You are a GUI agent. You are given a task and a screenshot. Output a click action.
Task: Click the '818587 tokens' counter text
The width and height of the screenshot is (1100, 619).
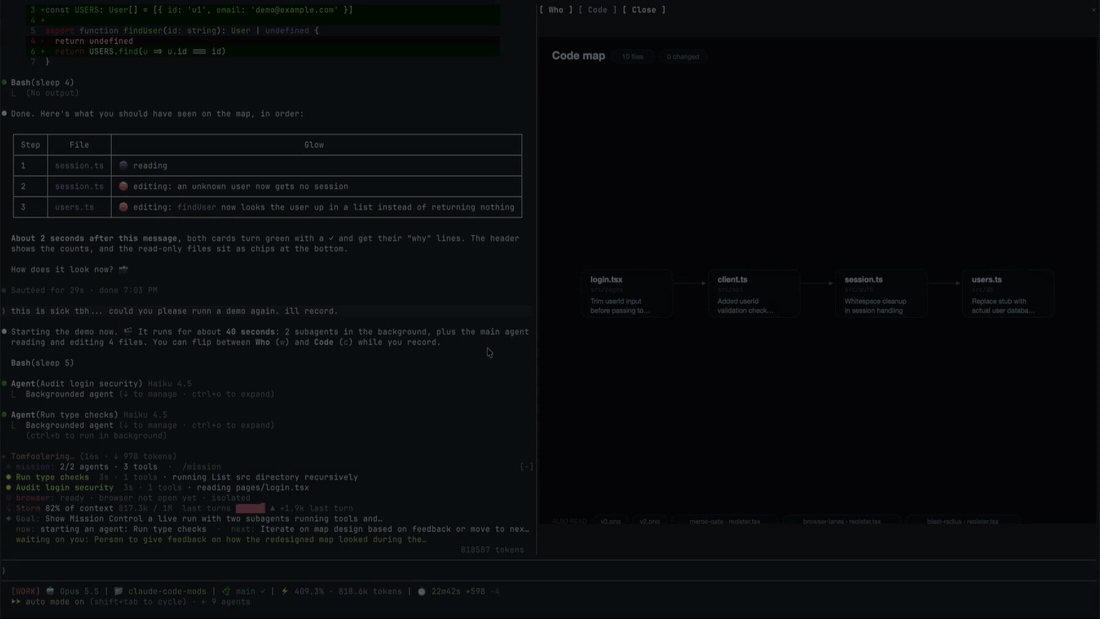point(492,550)
